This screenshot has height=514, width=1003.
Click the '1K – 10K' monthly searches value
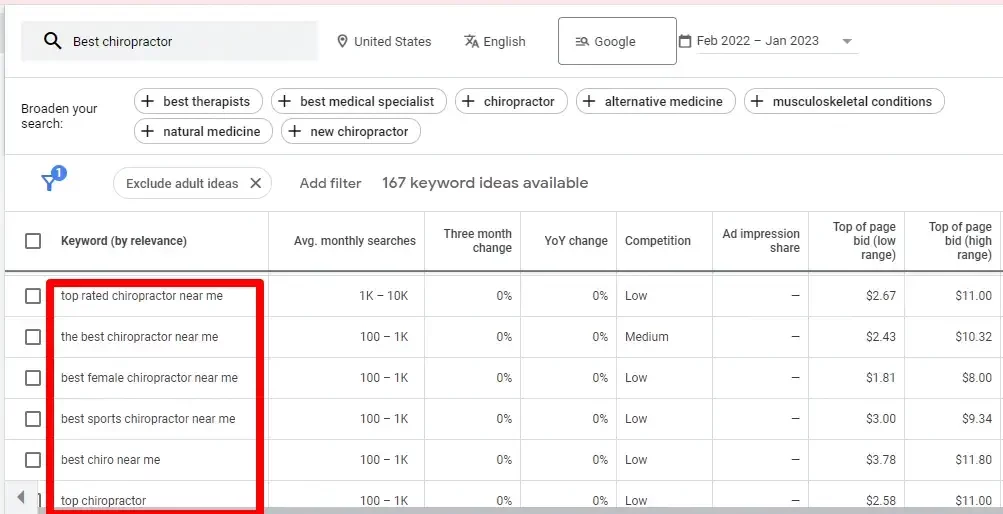383,296
